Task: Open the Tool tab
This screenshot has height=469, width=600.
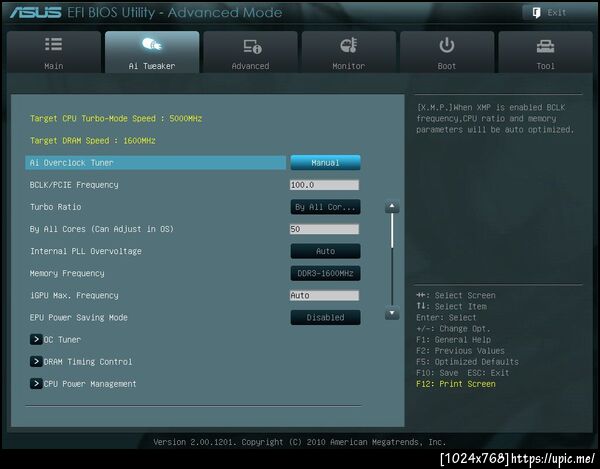Action: [x=545, y=52]
